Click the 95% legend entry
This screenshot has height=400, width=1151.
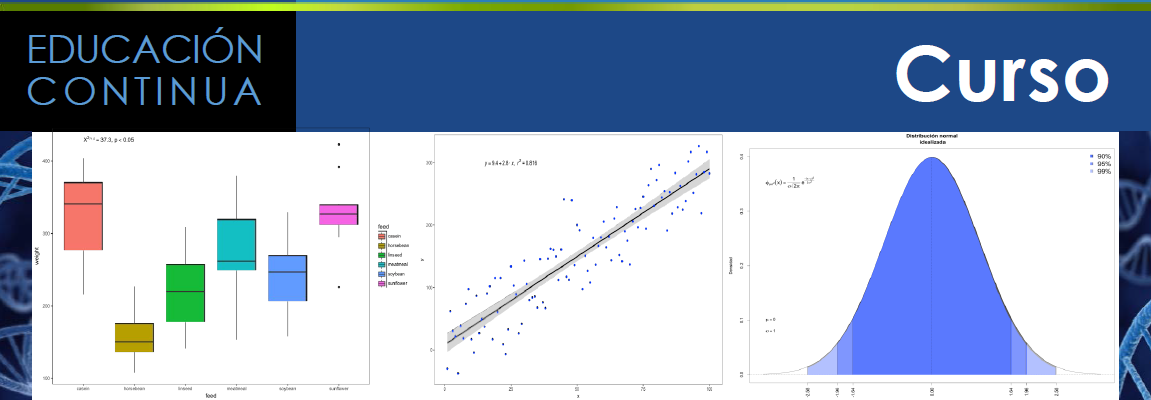[1100, 164]
